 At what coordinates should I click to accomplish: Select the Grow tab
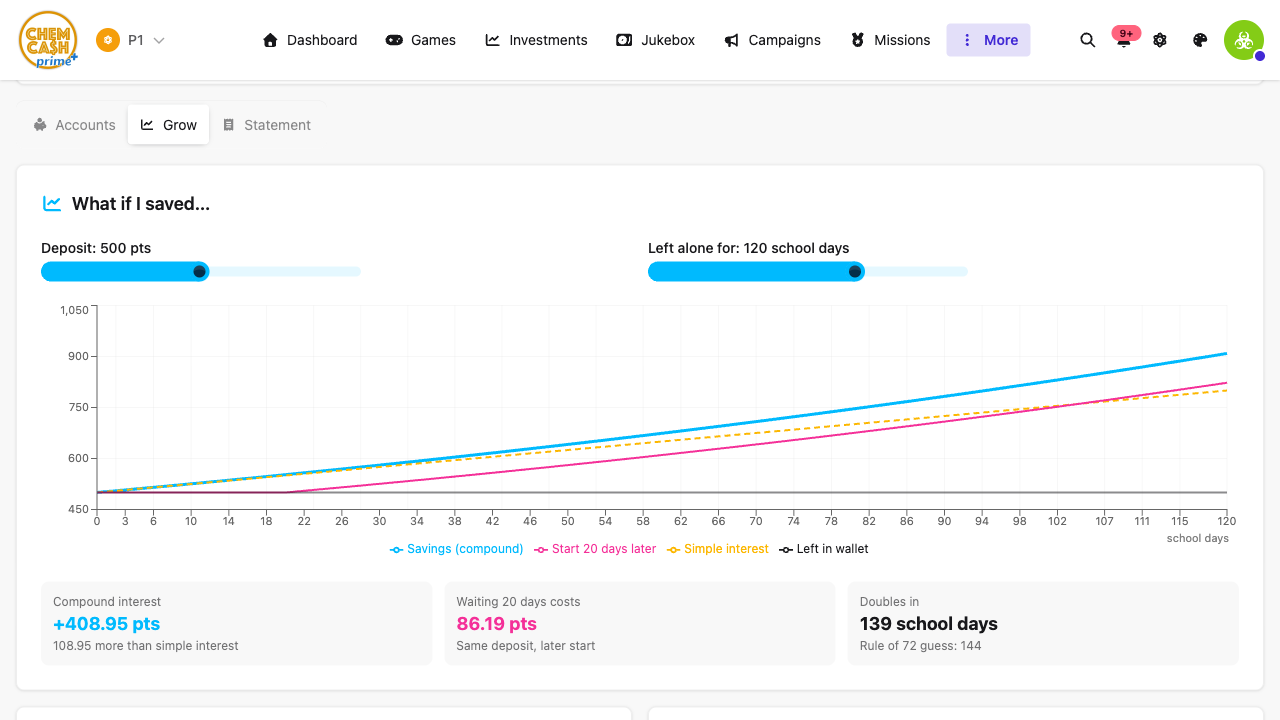point(168,125)
